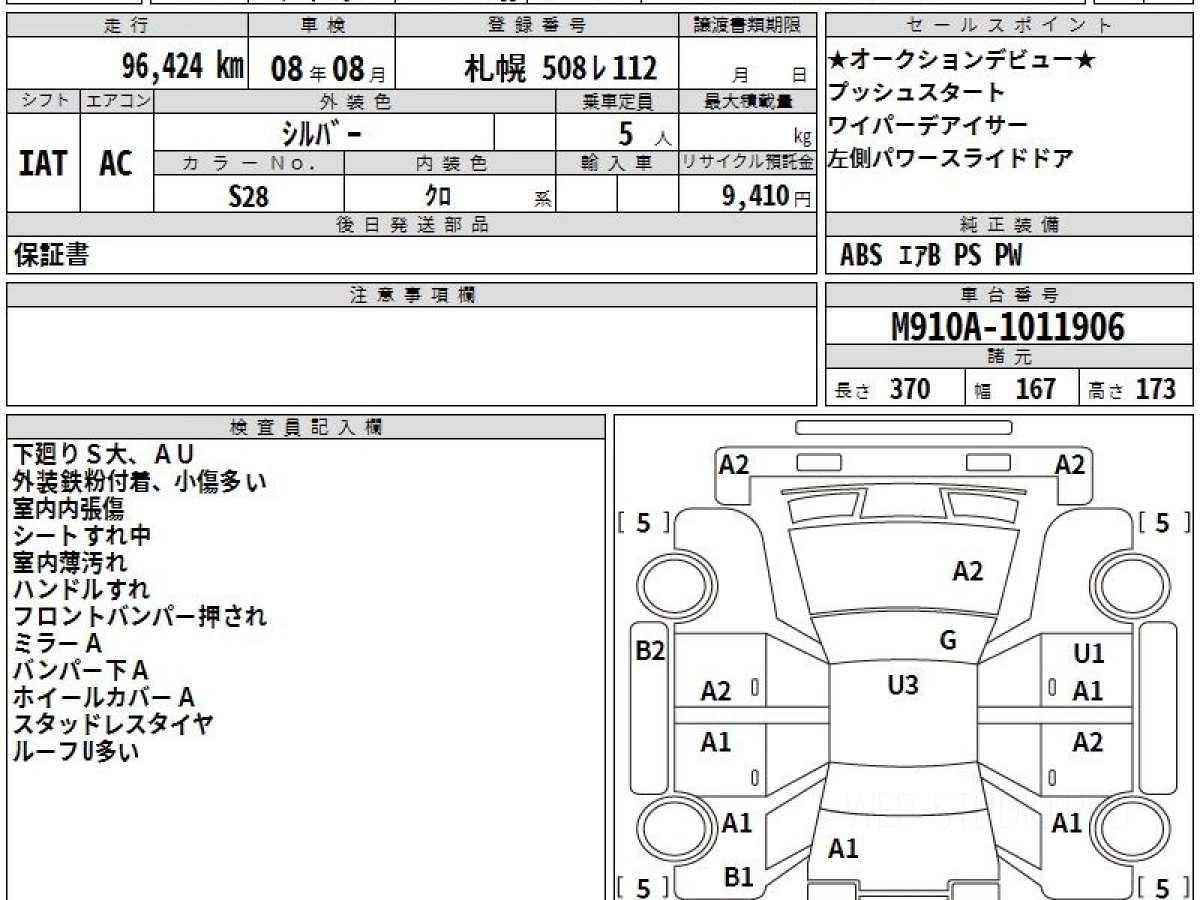The image size is (1200, 900).
Task: Select the U1 damage mark
Action: 1088,654
